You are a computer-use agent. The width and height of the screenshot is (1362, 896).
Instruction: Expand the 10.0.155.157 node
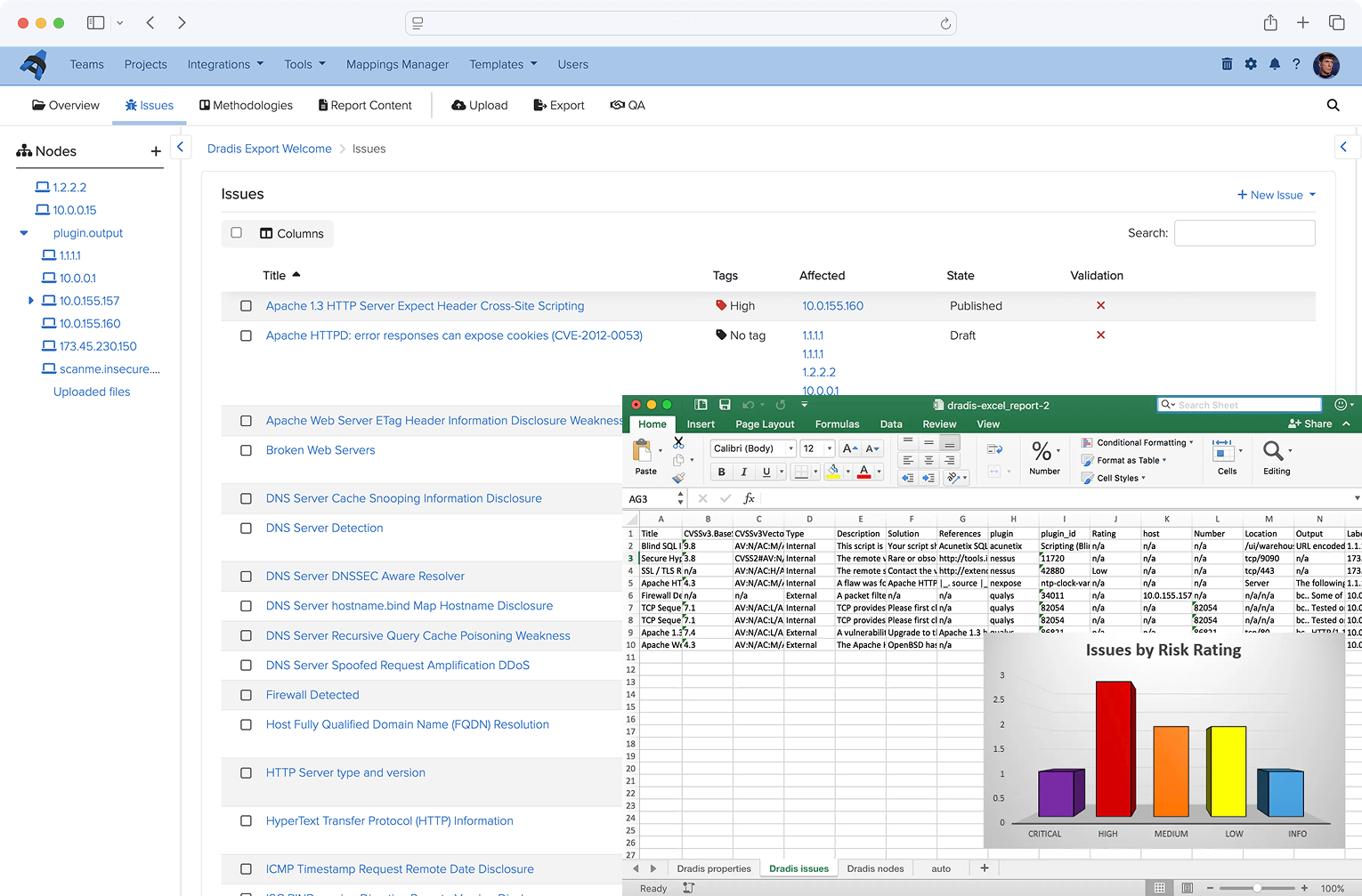pos(32,301)
